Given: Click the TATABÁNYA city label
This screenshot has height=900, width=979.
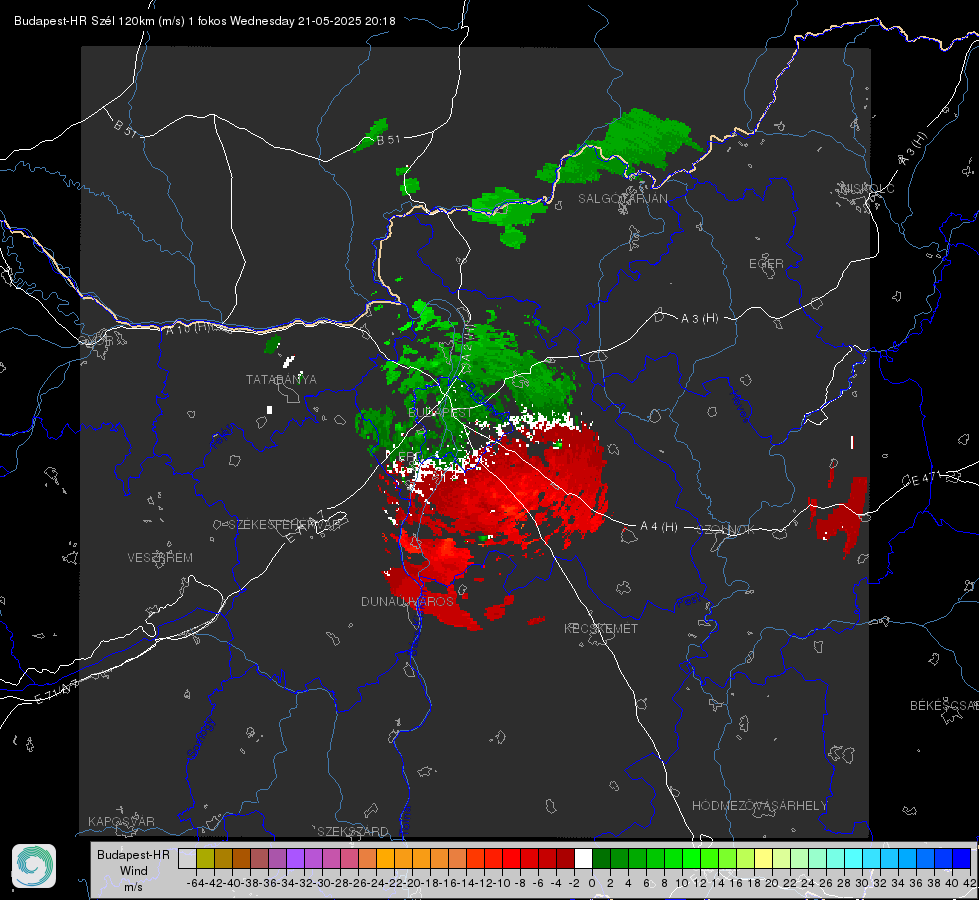Looking at the screenshot, I should click(x=281, y=379).
